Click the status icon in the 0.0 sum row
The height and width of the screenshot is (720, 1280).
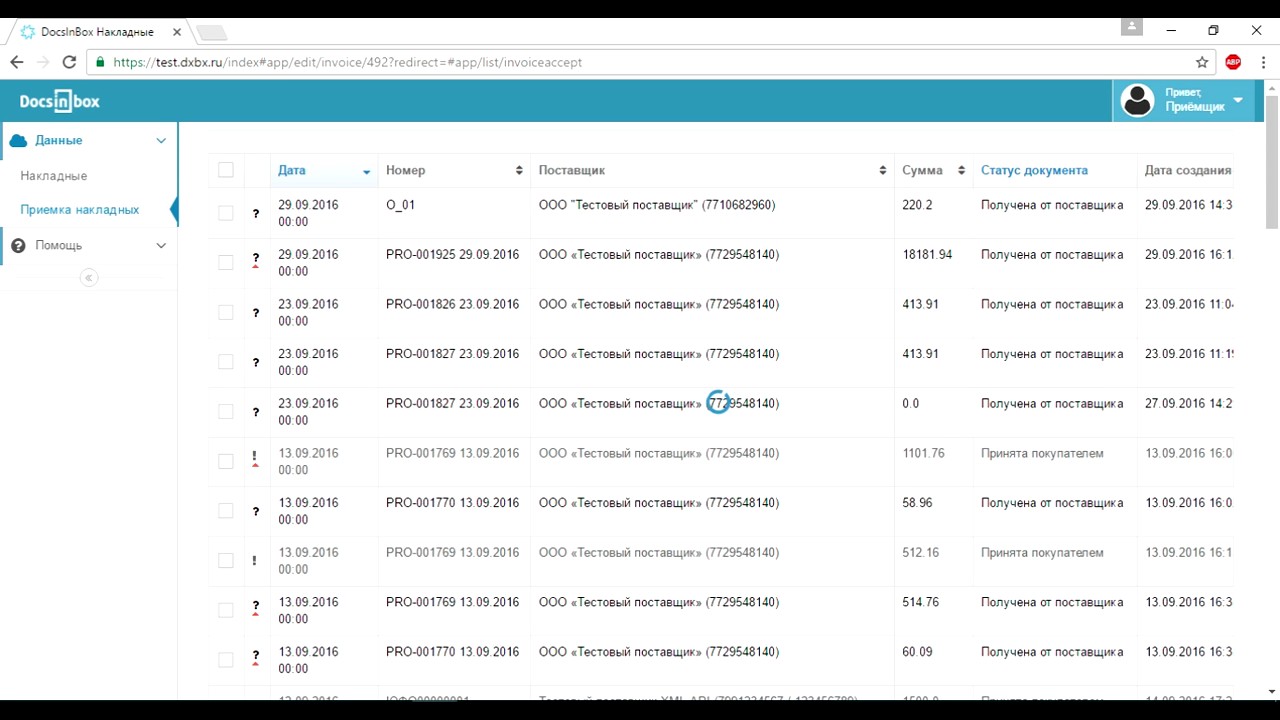(x=256, y=412)
